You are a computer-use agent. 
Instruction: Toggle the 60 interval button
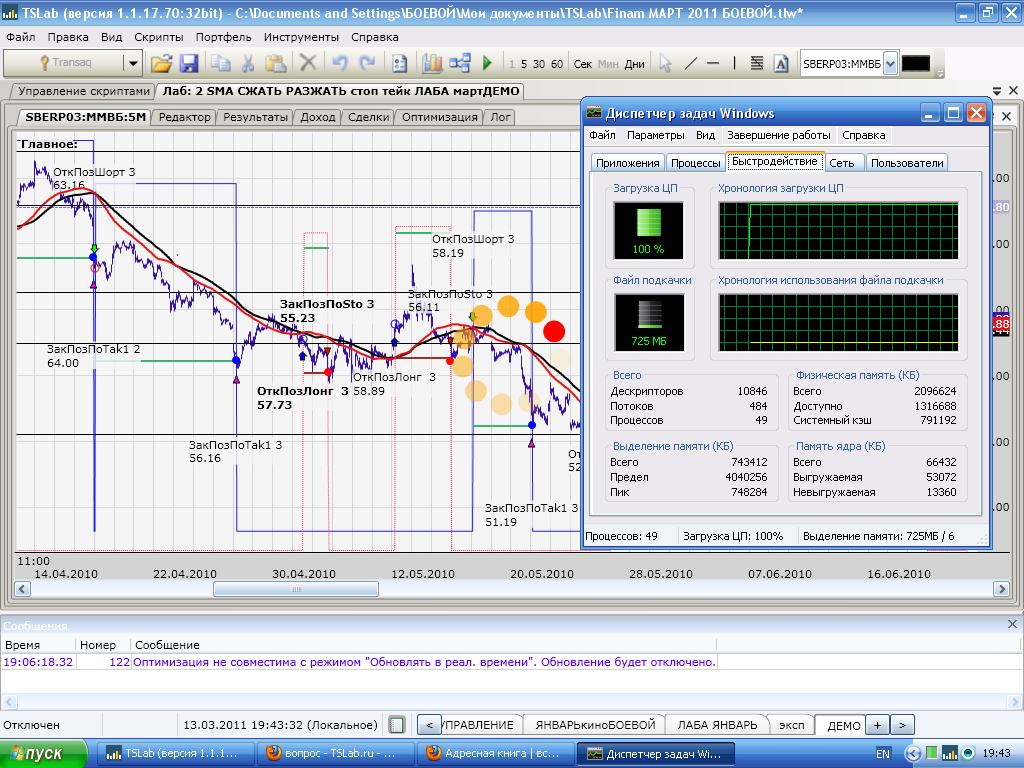(x=557, y=64)
